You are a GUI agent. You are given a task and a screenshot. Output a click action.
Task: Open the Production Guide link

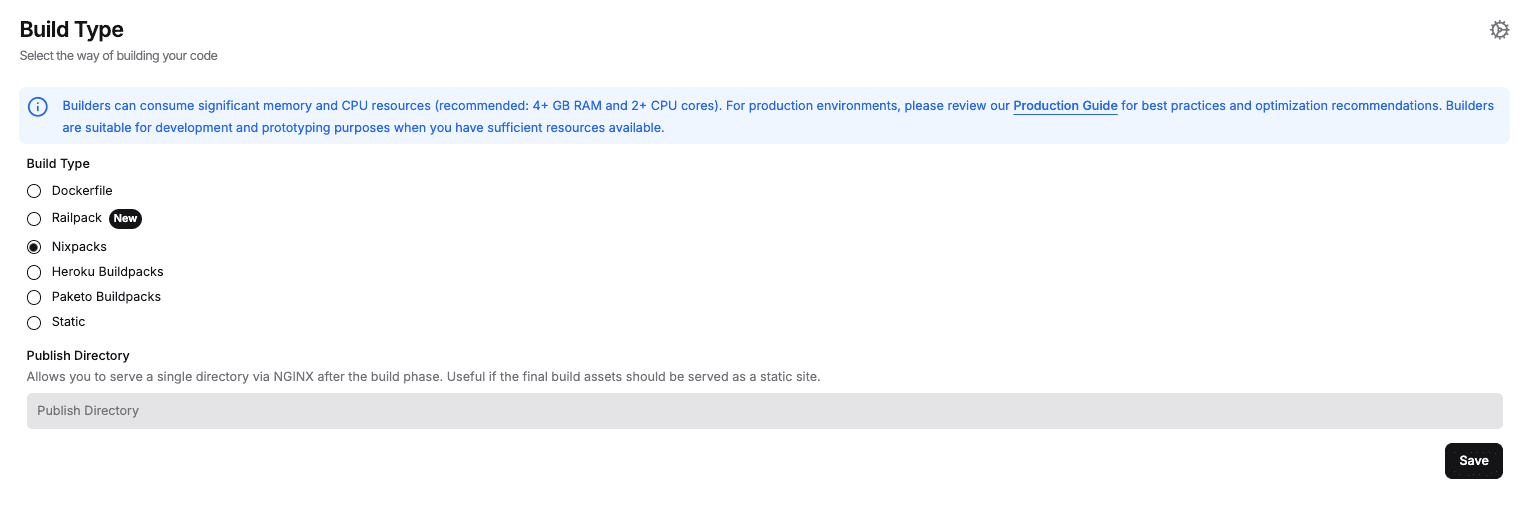tap(1065, 106)
